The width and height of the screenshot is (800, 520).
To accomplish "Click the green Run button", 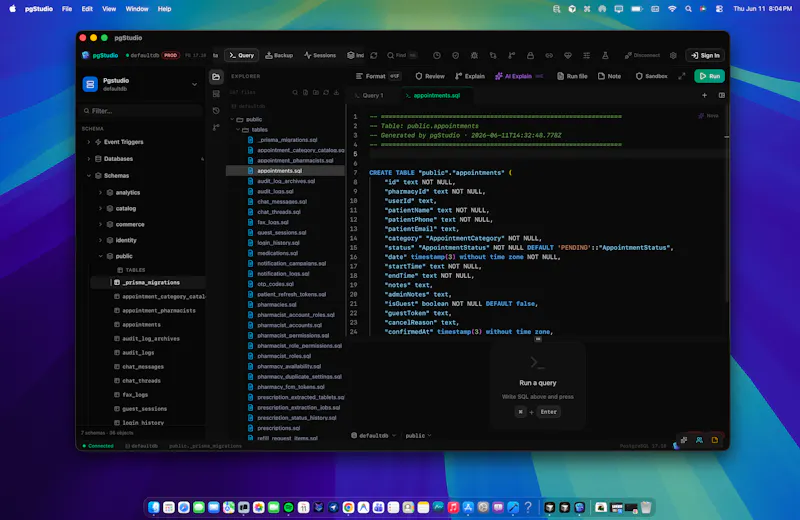I will [x=709, y=76].
